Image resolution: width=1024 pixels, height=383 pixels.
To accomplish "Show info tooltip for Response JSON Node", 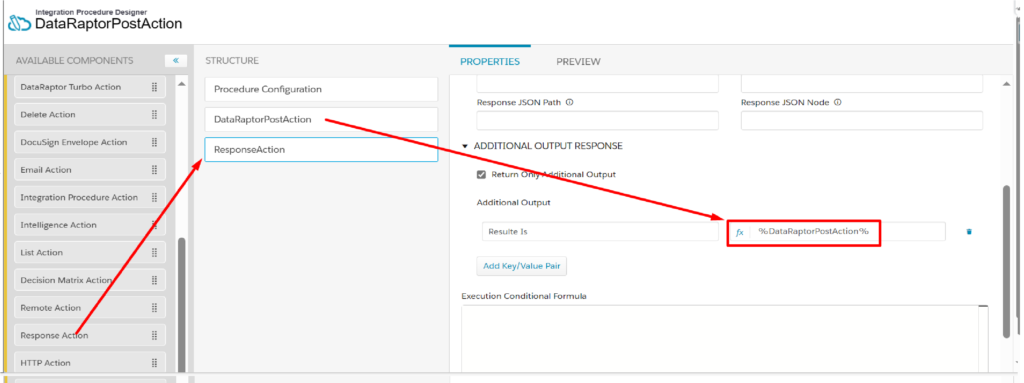I will (837, 103).
